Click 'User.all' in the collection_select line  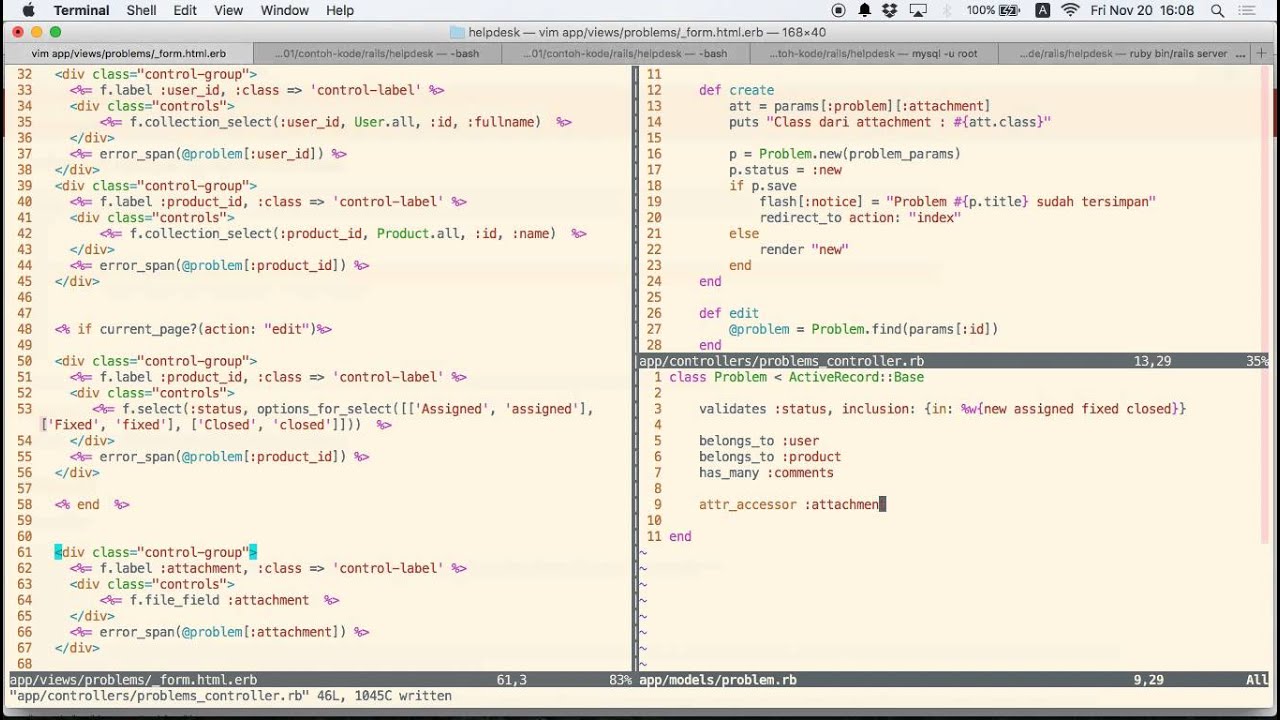point(384,122)
